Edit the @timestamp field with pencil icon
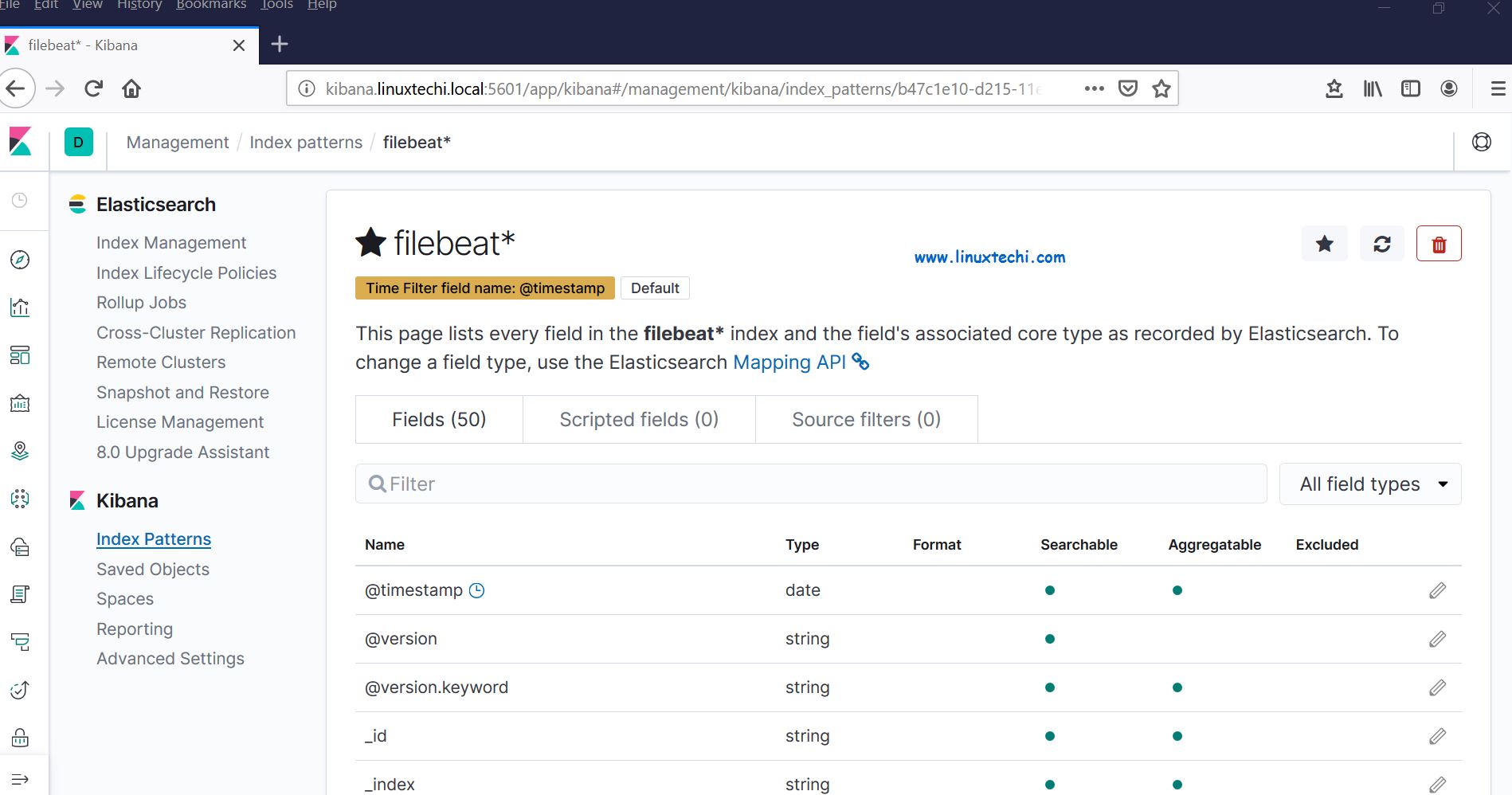 coord(1437,590)
